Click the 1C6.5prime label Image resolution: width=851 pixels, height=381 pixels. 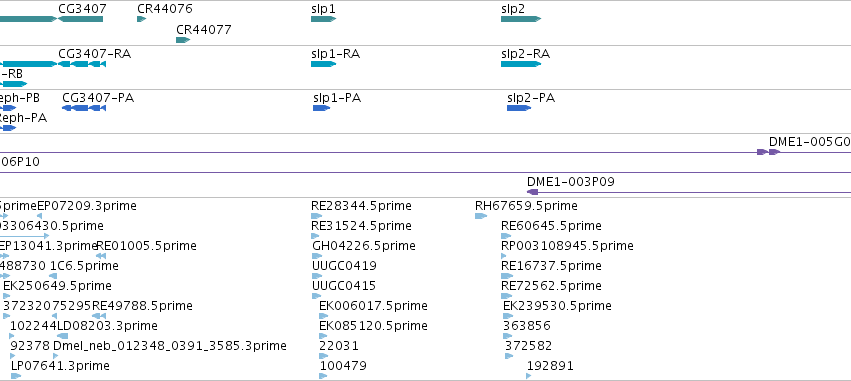pyautogui.click(x=84, y=266)
